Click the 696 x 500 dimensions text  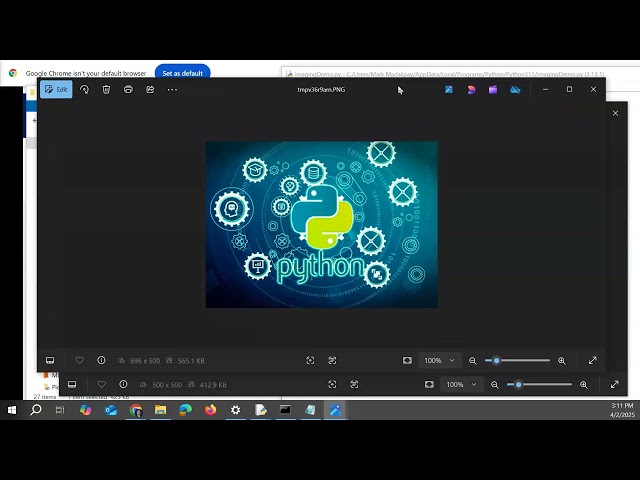pyautogui.click(x=145, y=361)
